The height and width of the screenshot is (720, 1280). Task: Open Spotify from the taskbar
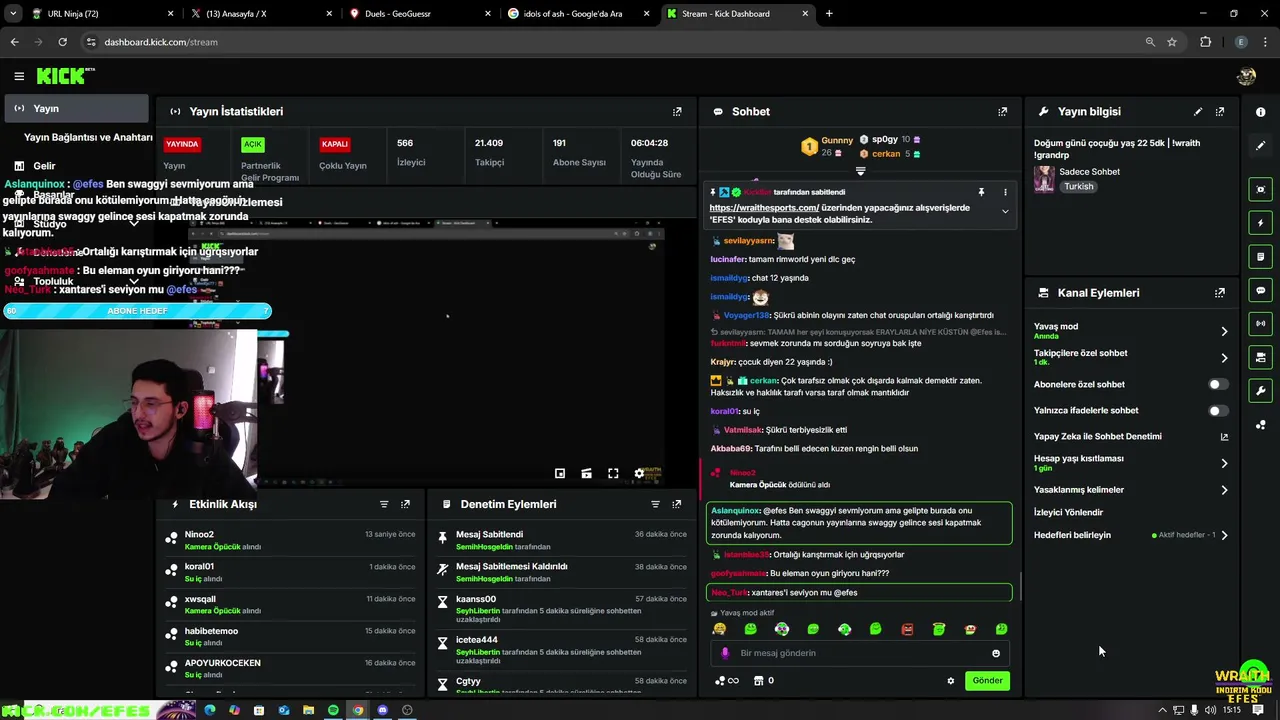click(333, 710)
